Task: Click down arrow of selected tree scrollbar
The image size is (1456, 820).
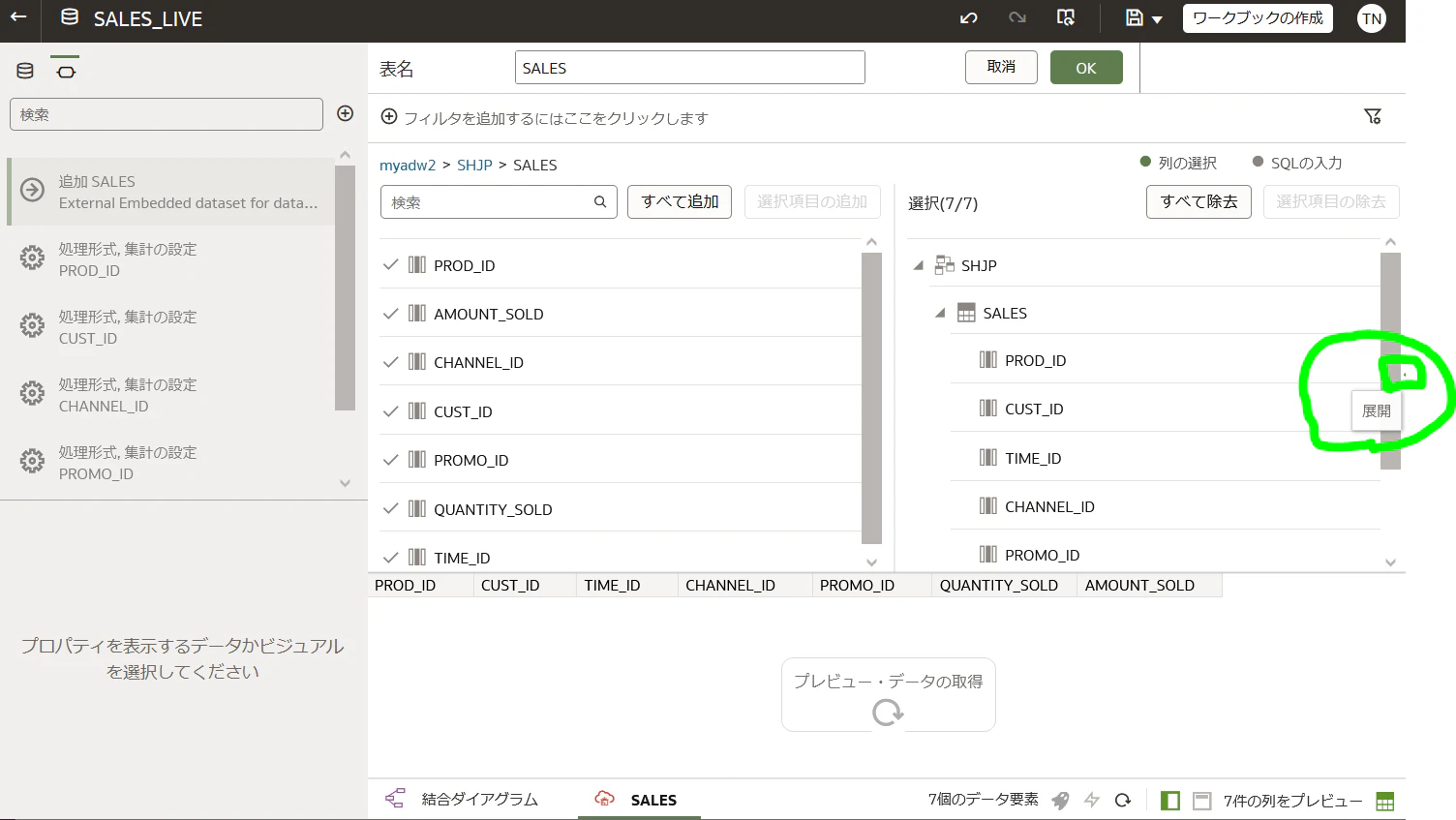Action: [x=1390, y=562]
